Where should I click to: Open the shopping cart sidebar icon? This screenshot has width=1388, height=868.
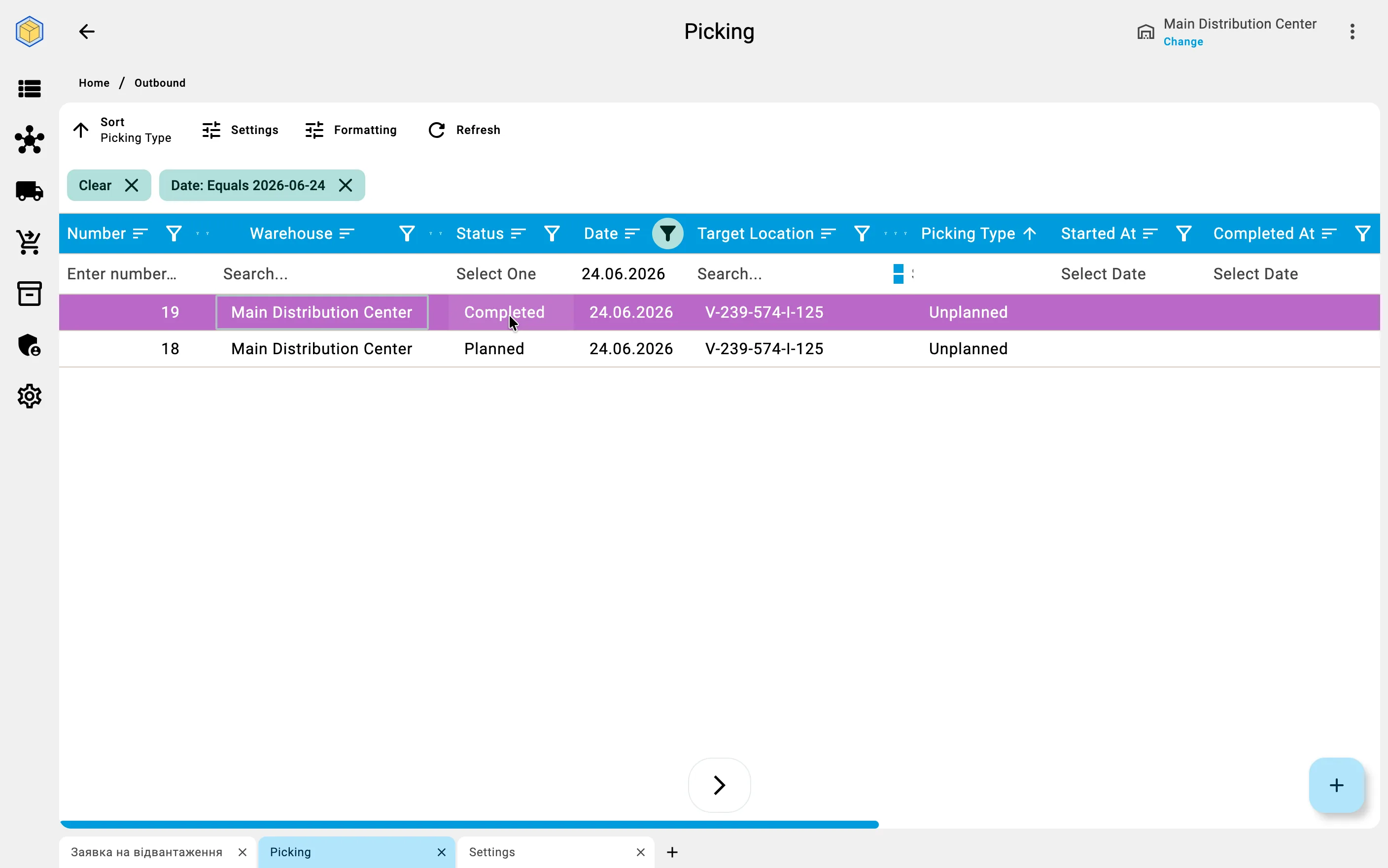point(29,242)
